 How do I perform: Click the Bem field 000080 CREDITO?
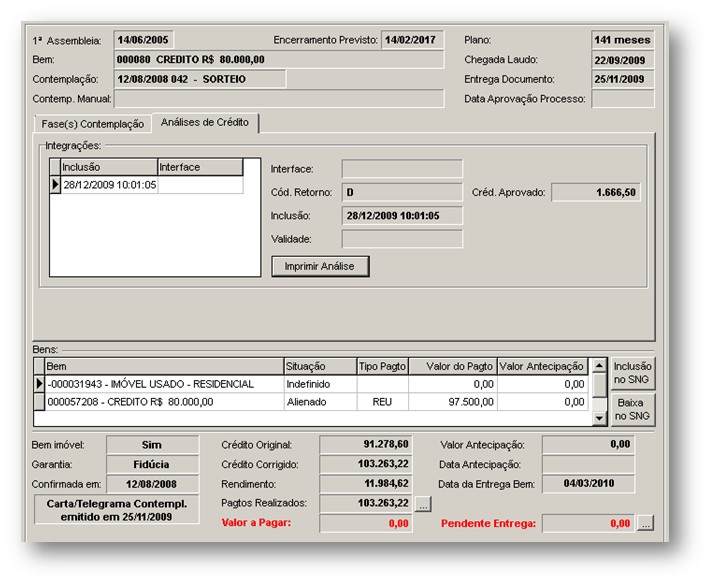coord(278,59)
